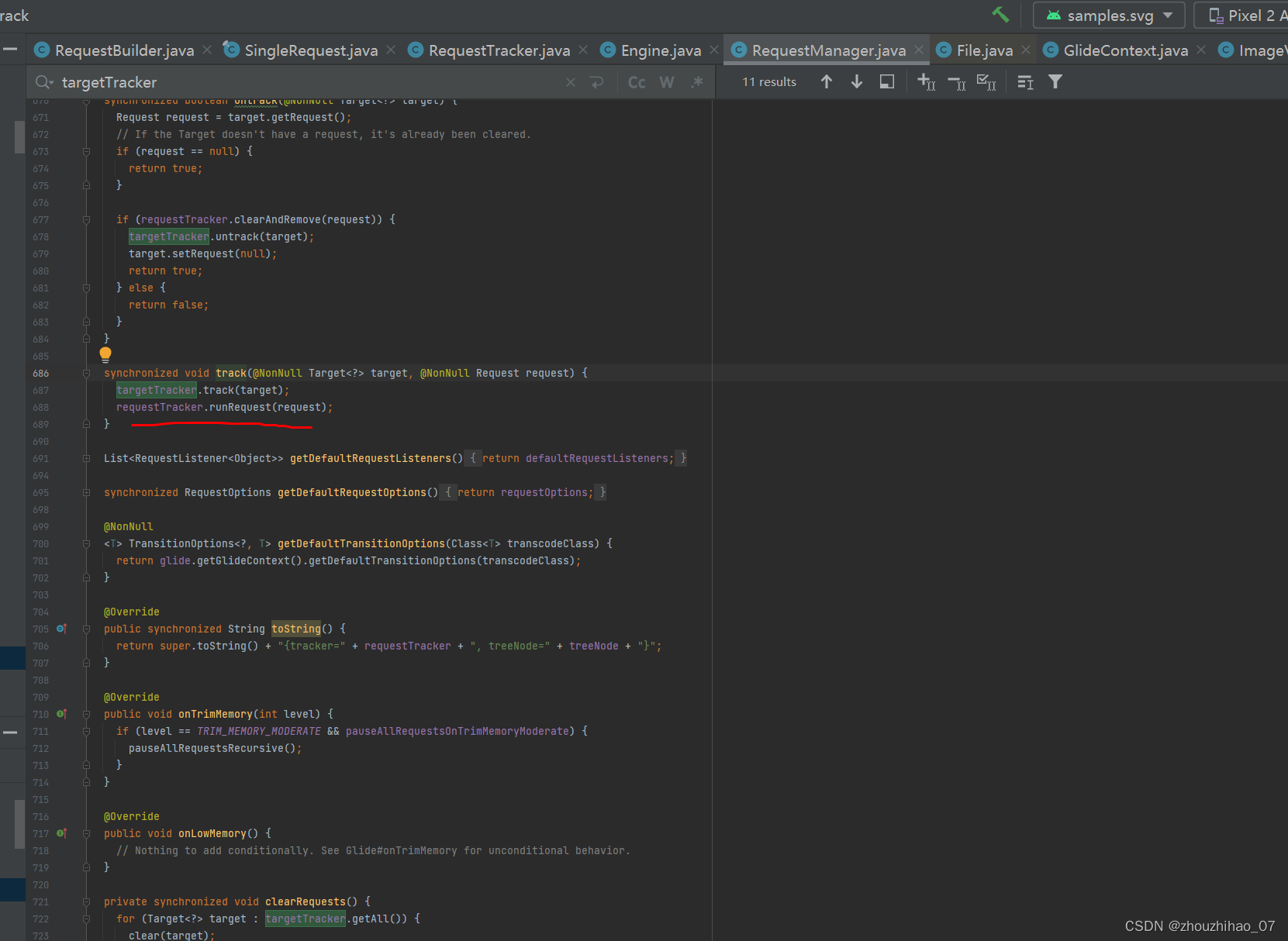The width and height of the screenshot is (1288, 941).
Task: Select all occurrences icon
Action: pyautogui.click(x=986, y=81)
